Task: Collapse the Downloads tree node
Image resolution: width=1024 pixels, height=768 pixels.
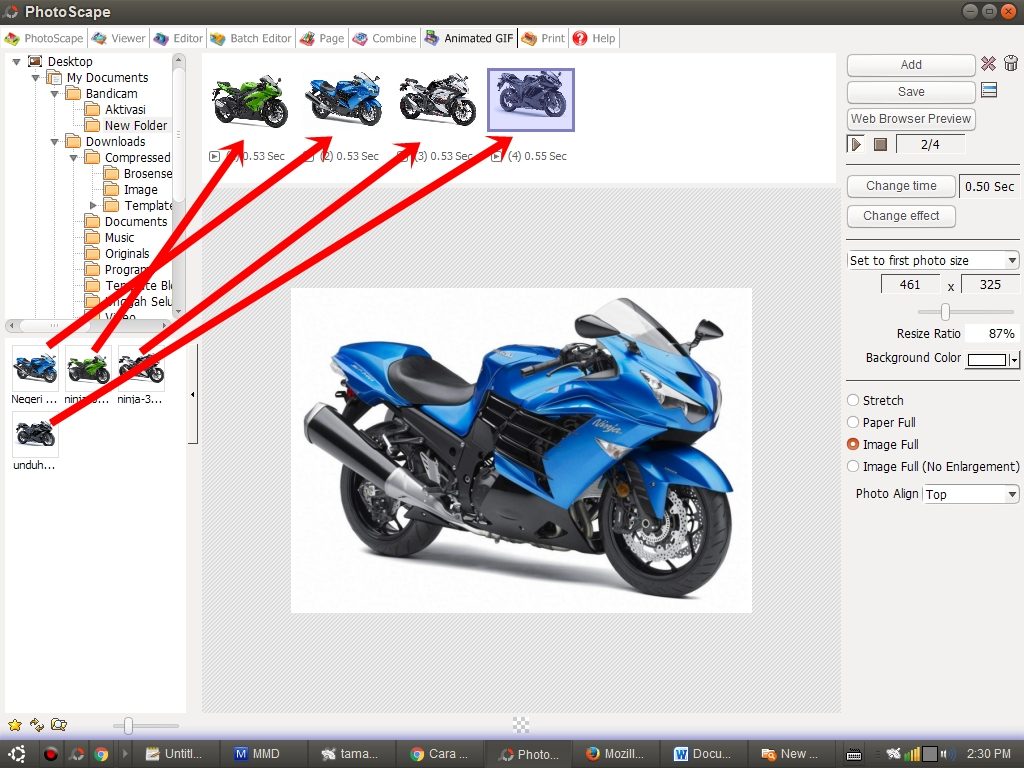Action: (x=55, y=142)
